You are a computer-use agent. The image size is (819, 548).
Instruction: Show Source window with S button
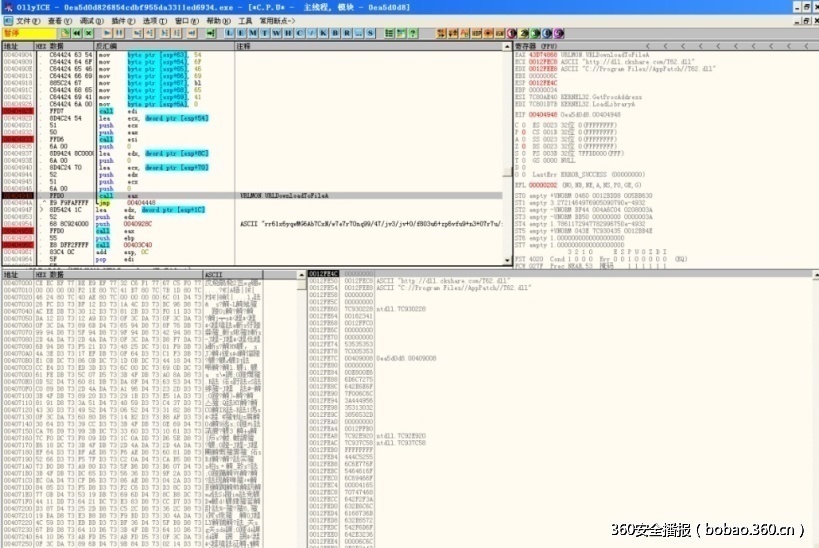click(370, 33)
